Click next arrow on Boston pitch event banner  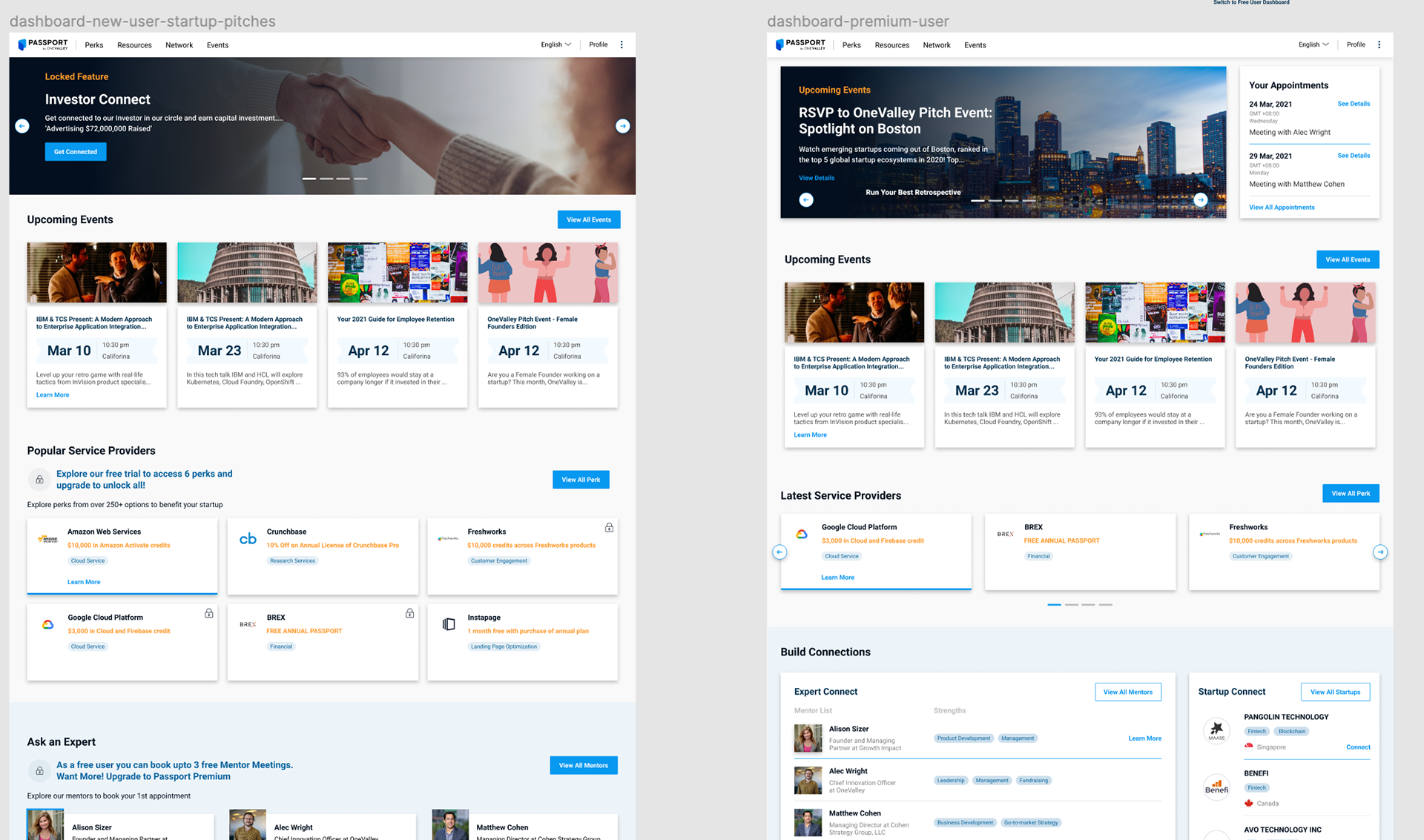[x=1200, y=199]
